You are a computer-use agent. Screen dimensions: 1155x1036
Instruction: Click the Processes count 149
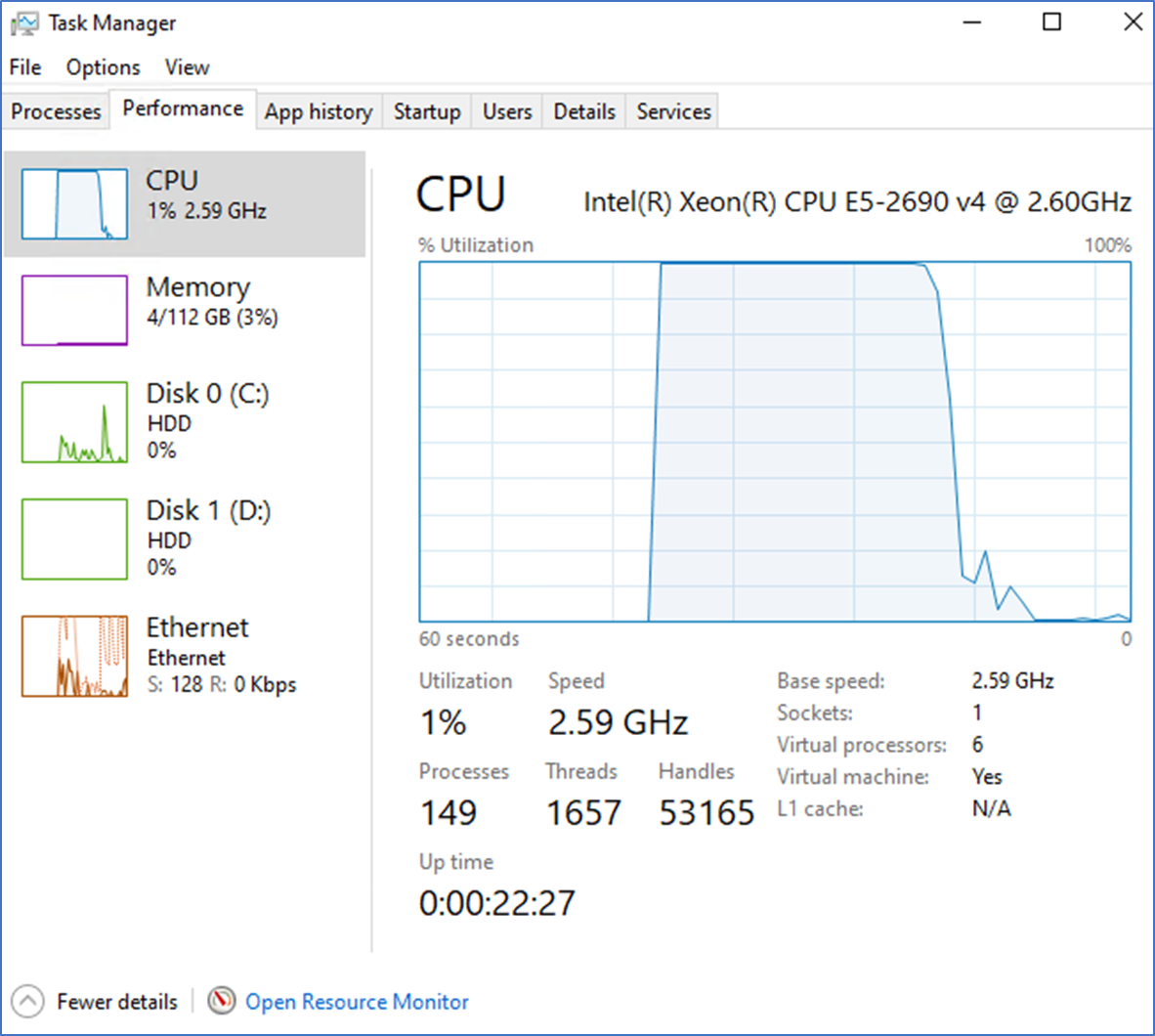click(x=449, y=813)
